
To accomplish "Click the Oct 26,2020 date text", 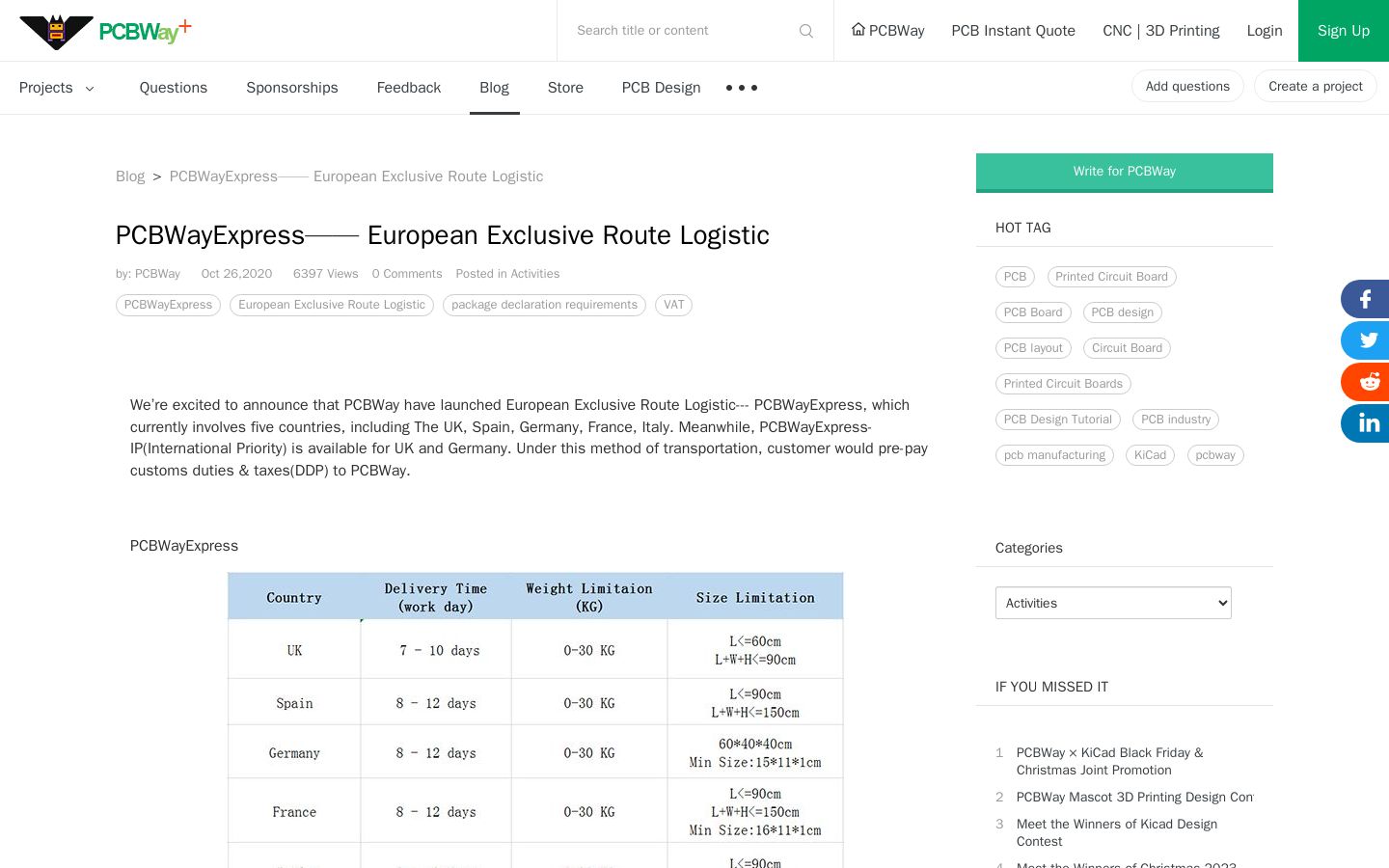I will coord(236,274).
